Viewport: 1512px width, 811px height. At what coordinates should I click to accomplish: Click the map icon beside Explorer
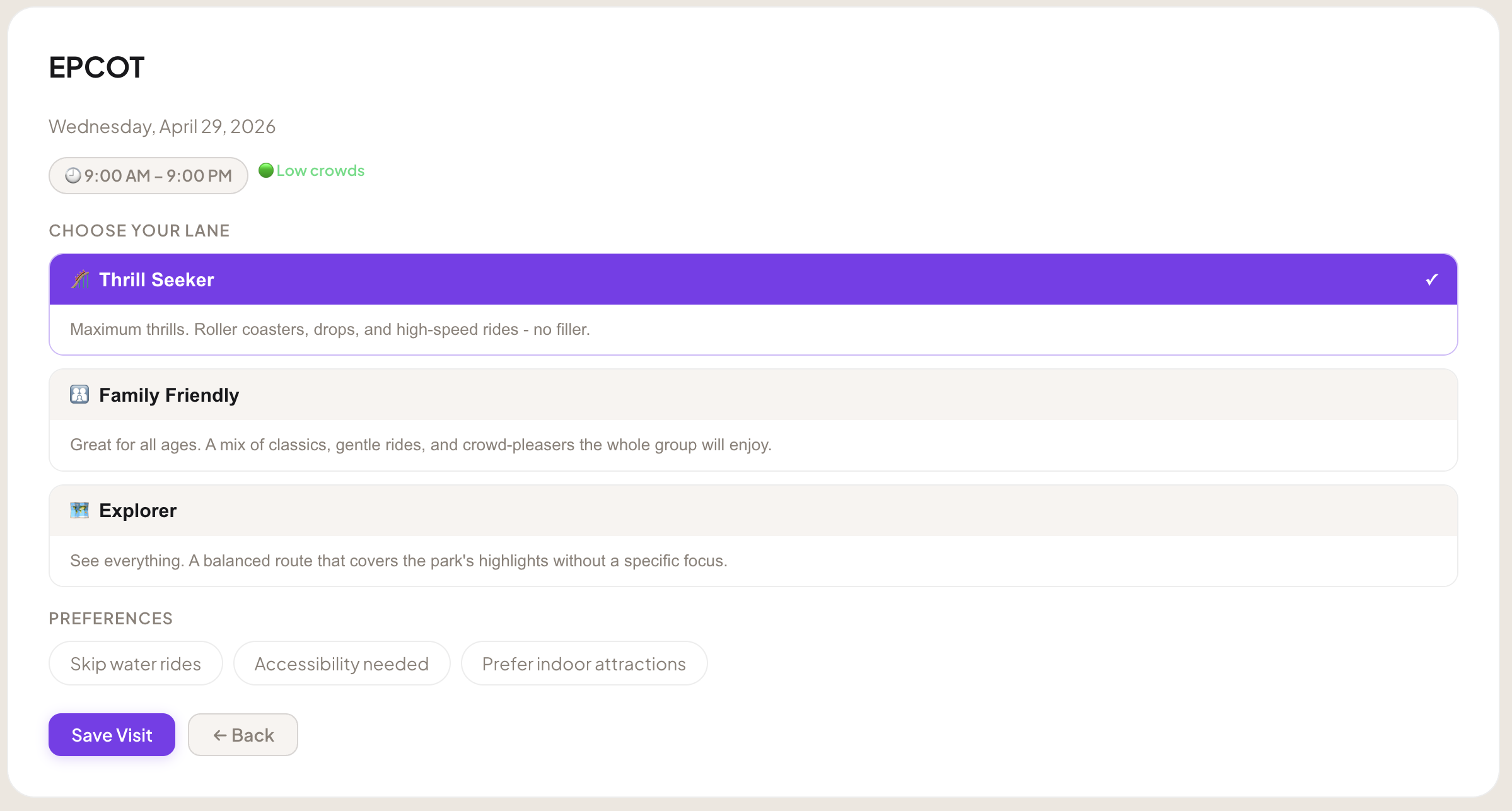coord(79,510)
